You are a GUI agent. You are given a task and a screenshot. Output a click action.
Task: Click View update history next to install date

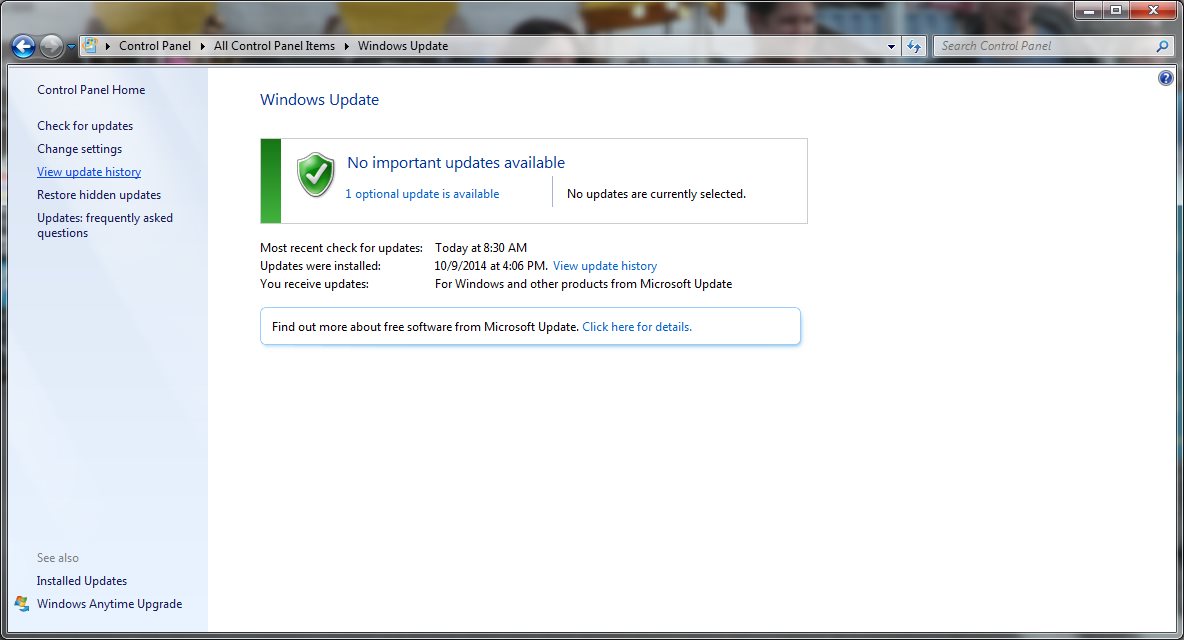coord(605,266)
